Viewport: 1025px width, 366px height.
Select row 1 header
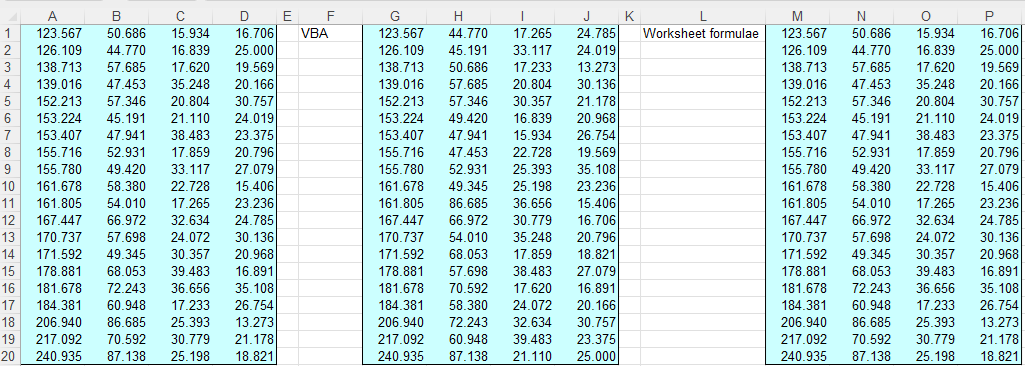pos(10,33)
